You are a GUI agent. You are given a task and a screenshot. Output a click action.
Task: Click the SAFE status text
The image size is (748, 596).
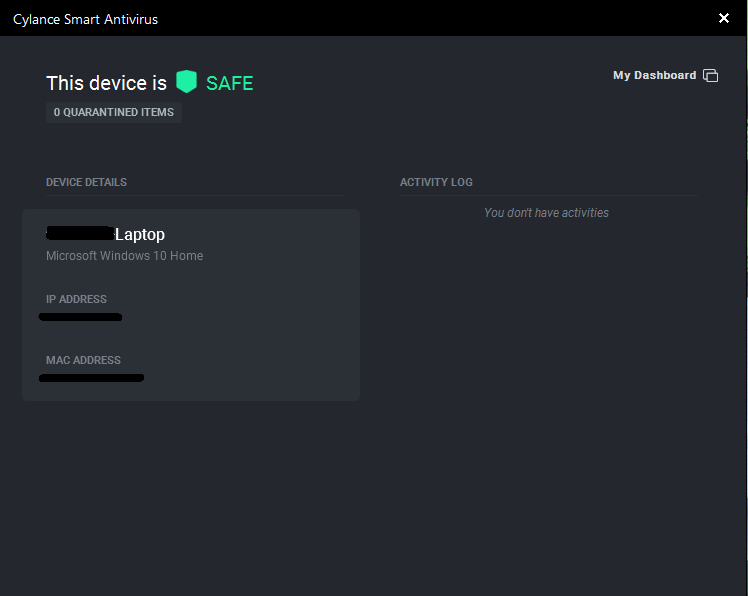pyautogui.click(x=229, y=84)
